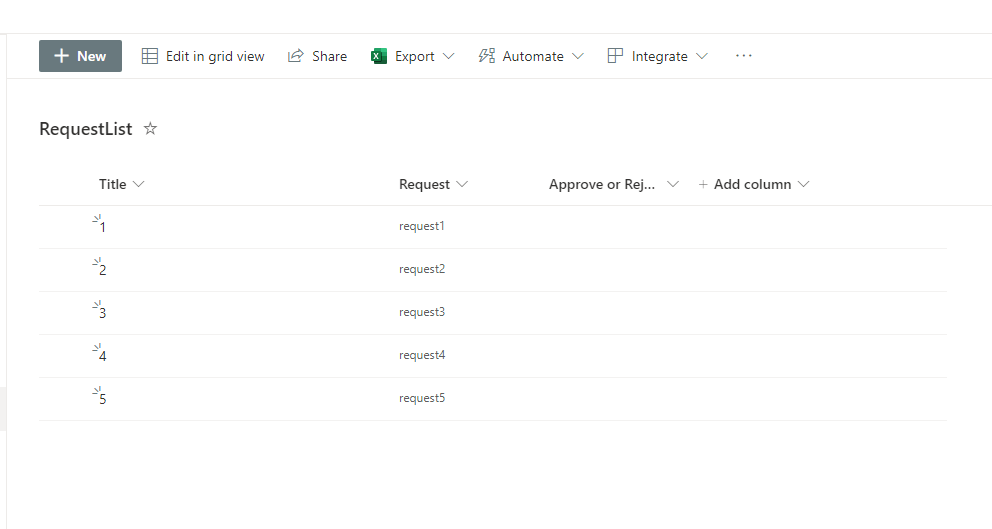Open the more options ellipsis menu
992x529 pixels.
pyautogui.click(x=743, y=56)
